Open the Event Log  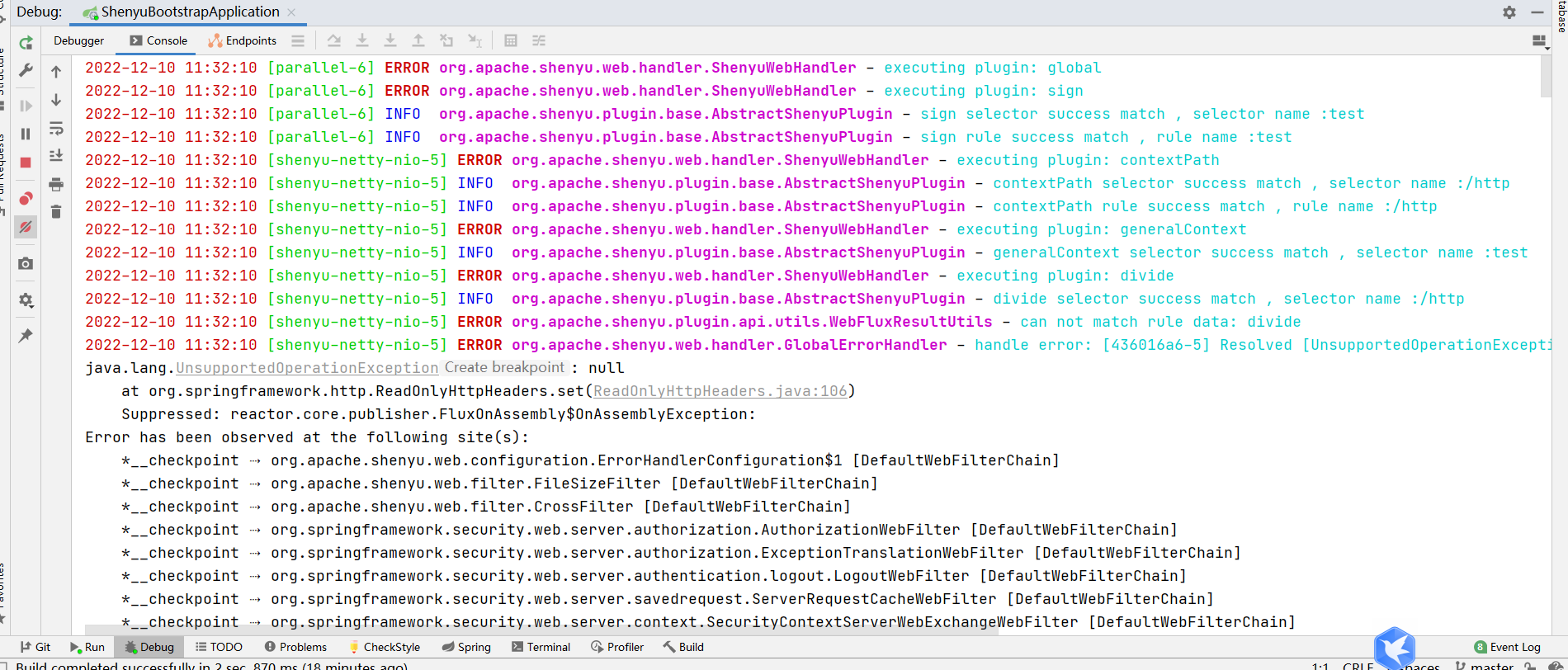[1507, 647]
